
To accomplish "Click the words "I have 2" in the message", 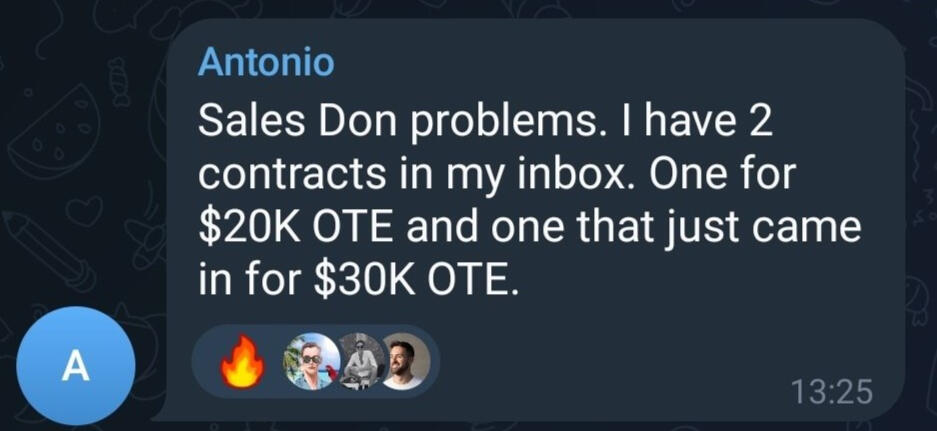I will tap(701, 122).
